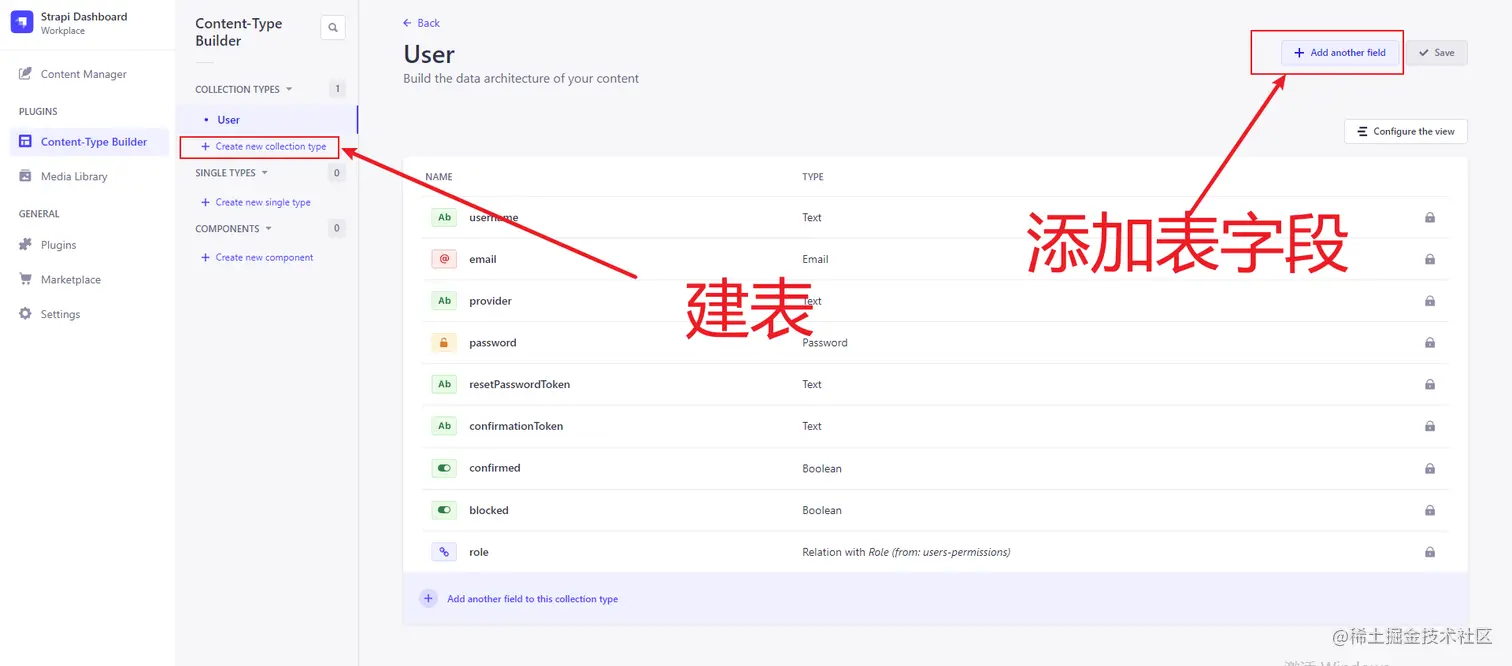Screen dimensions: 1512x666
Task: Click the Ab icon of username field
Action: [x=444, y=217]
